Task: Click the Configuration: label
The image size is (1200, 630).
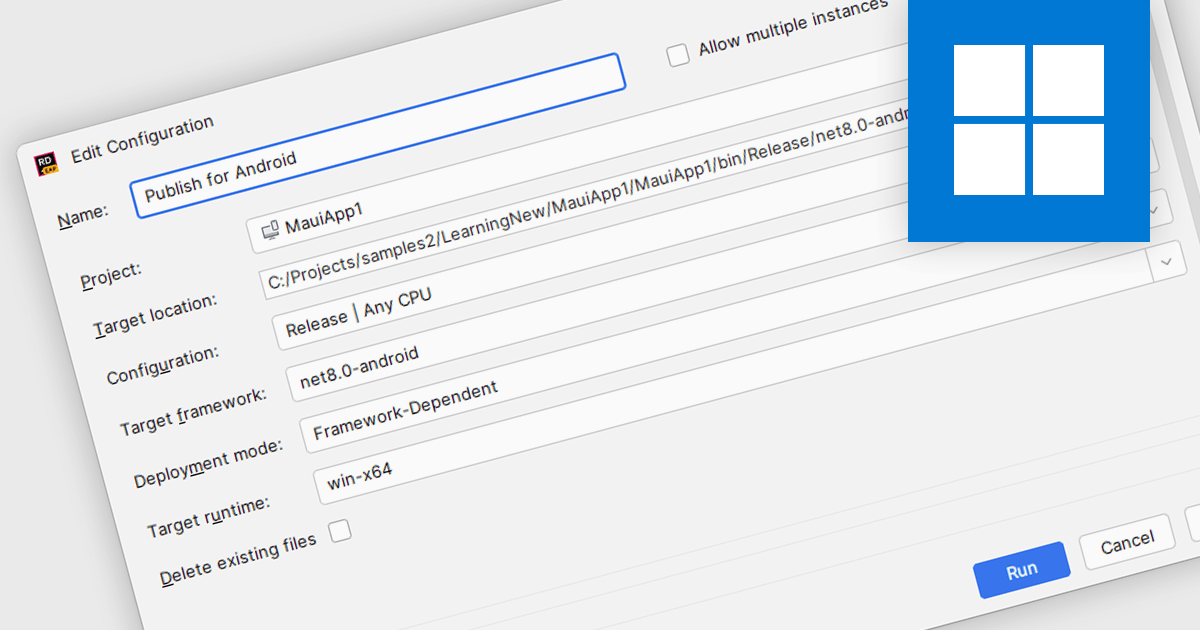Action: tap(162, 365)
